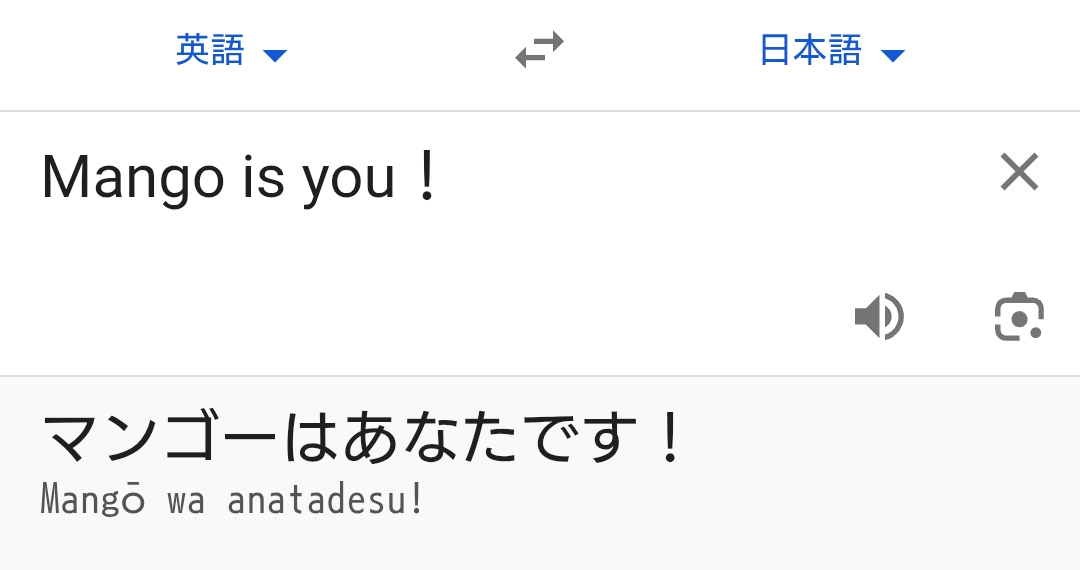Screen dimensions: 1080x570
Task: Tap the 英語 source language label
Action: [210, 50]
